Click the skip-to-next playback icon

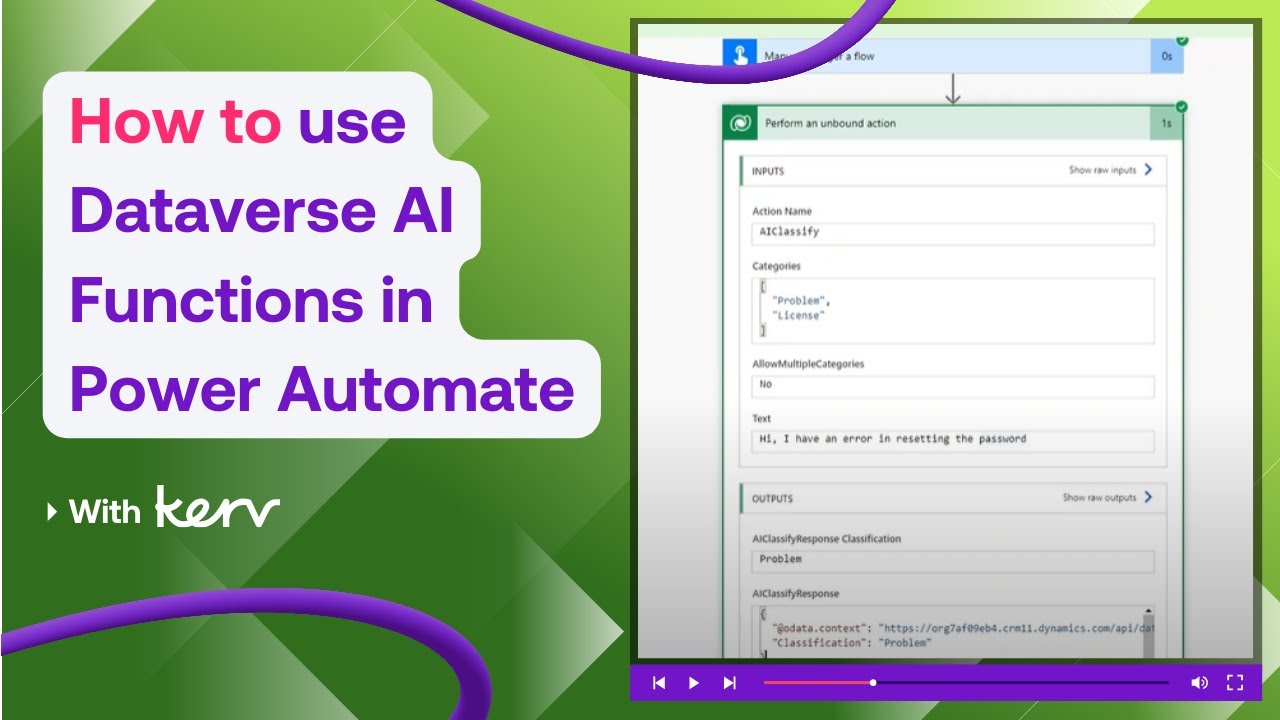(729, 683)
